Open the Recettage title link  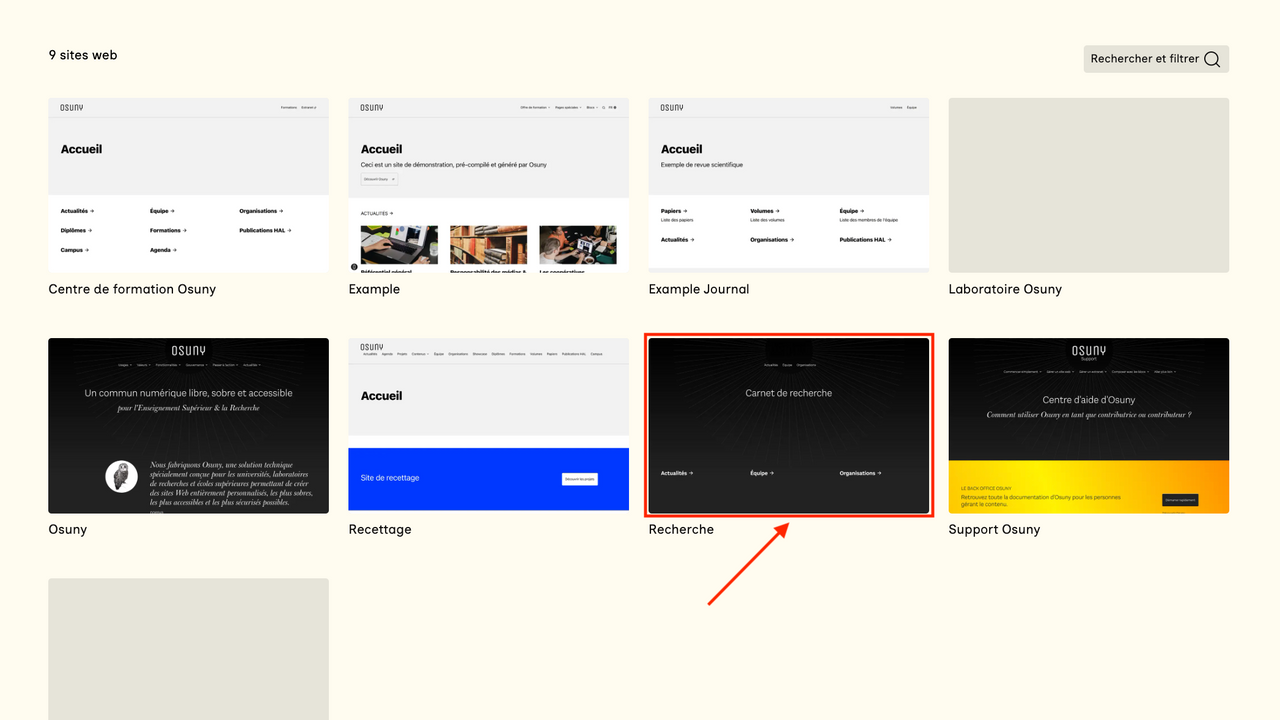[380, 529]
